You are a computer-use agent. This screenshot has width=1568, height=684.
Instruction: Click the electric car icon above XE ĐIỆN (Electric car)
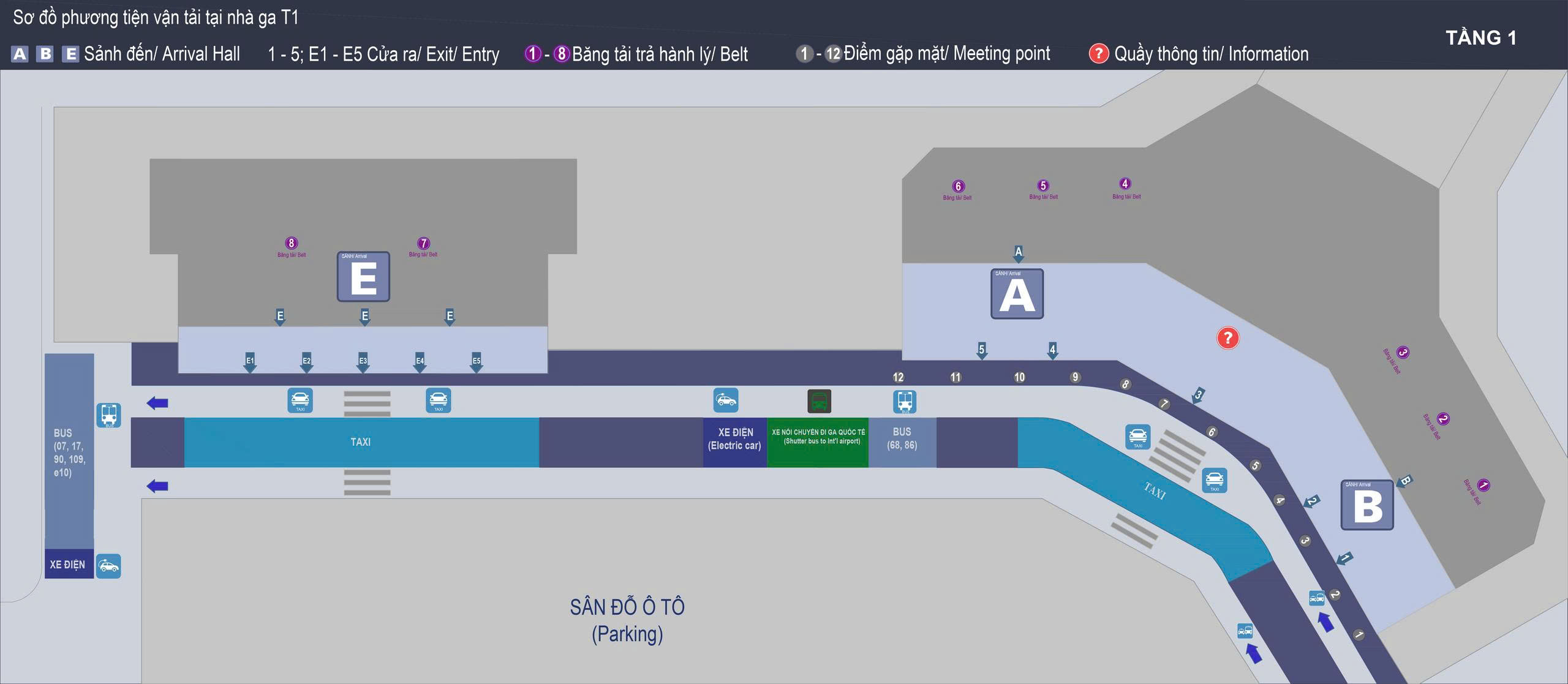pyautogui.click(x=726, y=400)
